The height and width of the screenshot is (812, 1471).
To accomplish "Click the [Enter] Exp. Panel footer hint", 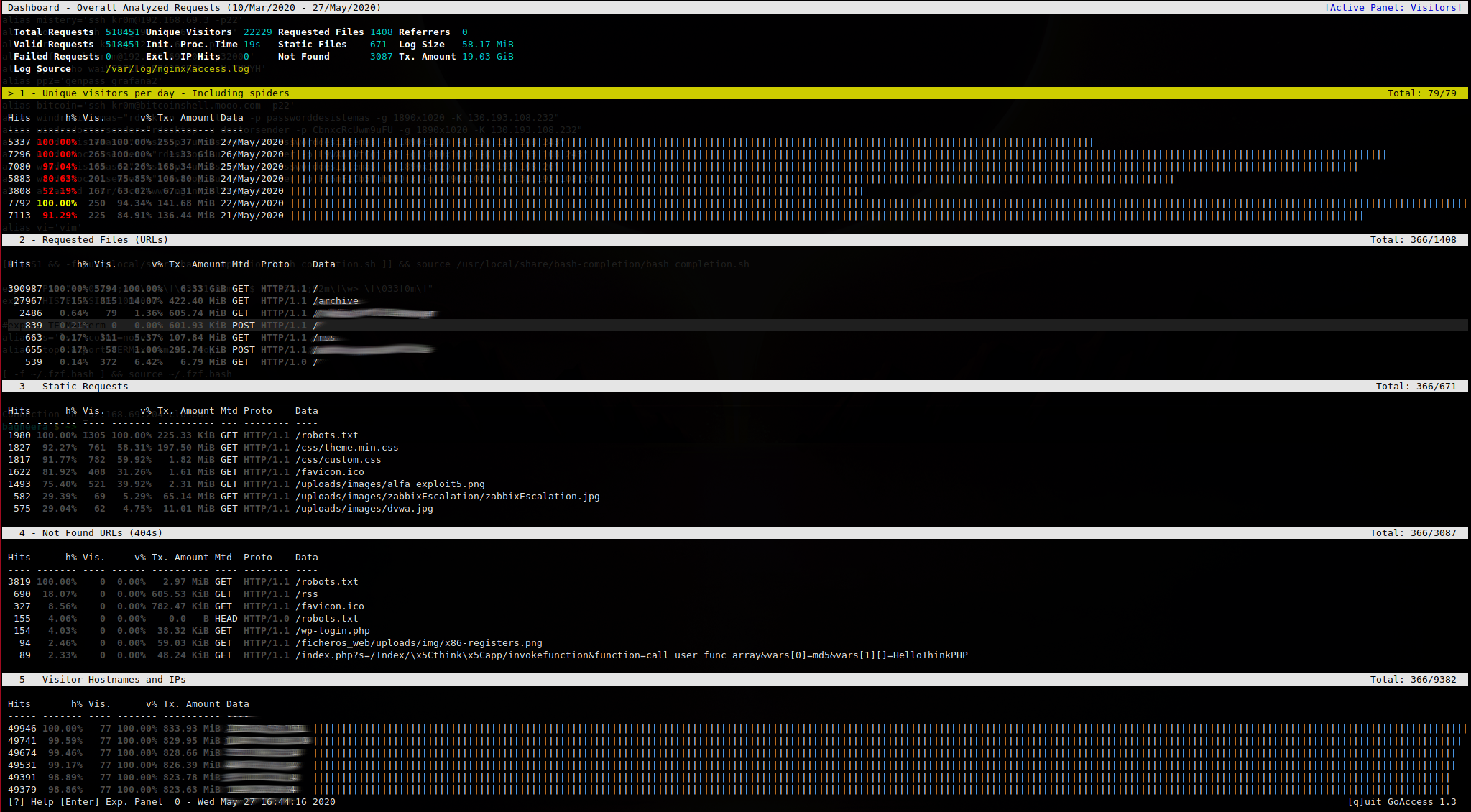I will pos(111,802).
